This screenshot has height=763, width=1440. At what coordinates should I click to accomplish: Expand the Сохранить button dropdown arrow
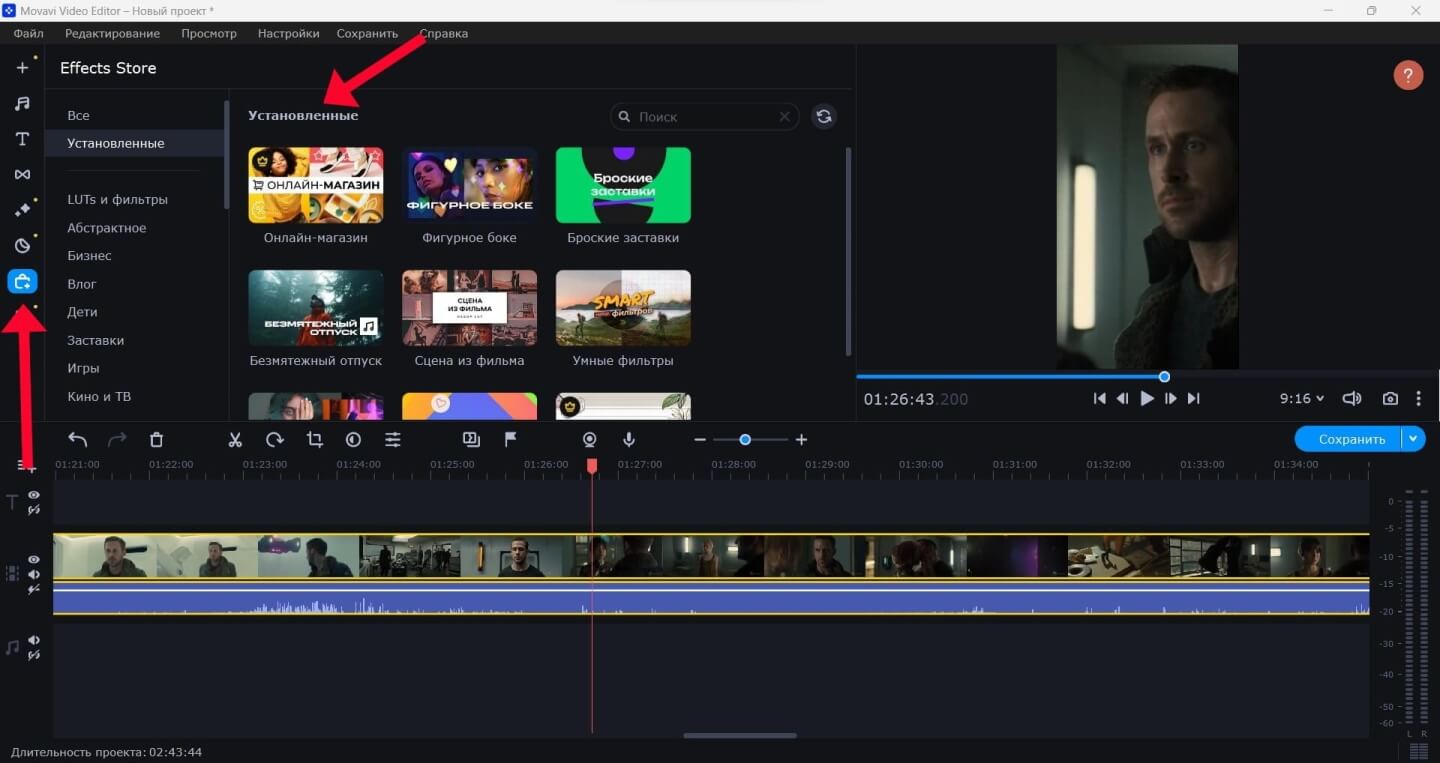pyautogui.click(x=1413, y=439)
